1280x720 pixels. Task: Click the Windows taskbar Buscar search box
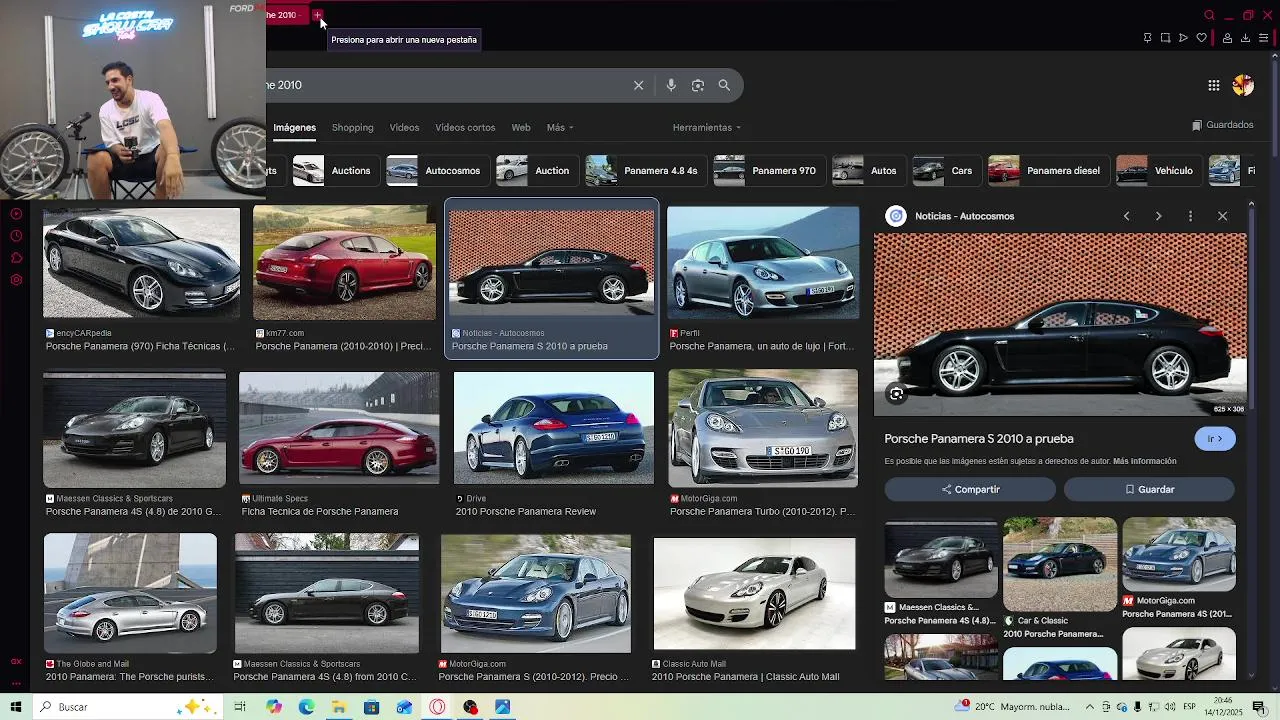coord(128,707)
